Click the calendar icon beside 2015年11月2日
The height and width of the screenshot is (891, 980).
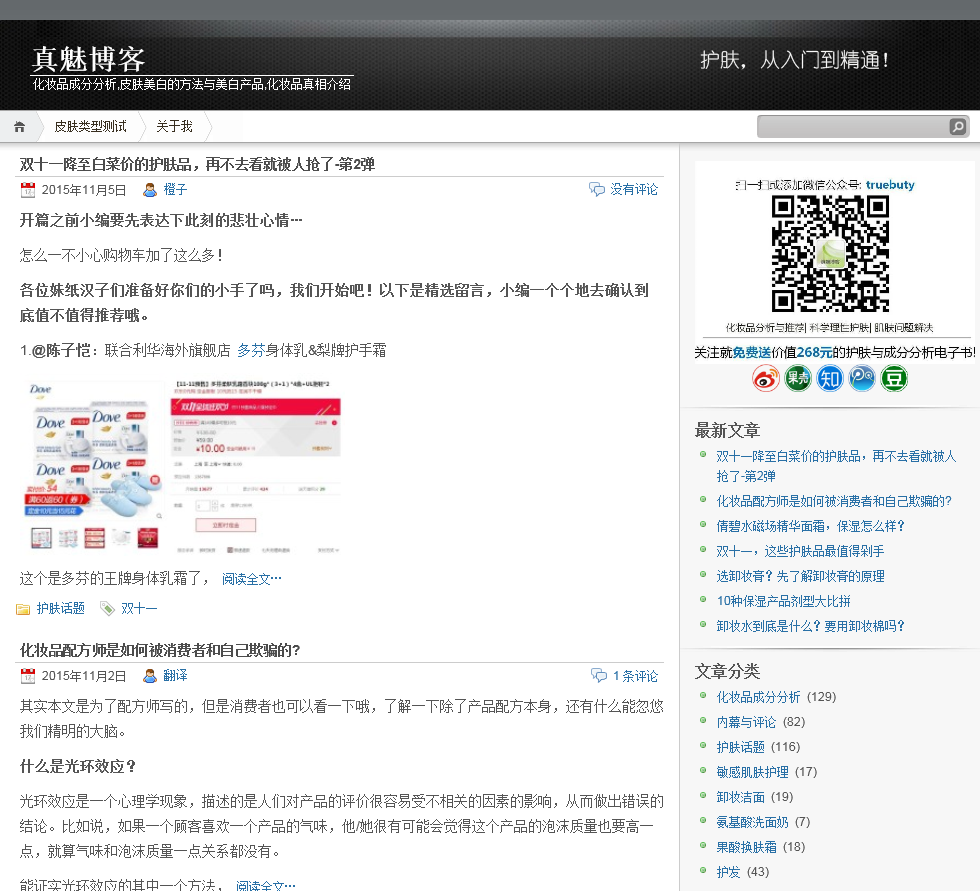(x=28, y=676)
